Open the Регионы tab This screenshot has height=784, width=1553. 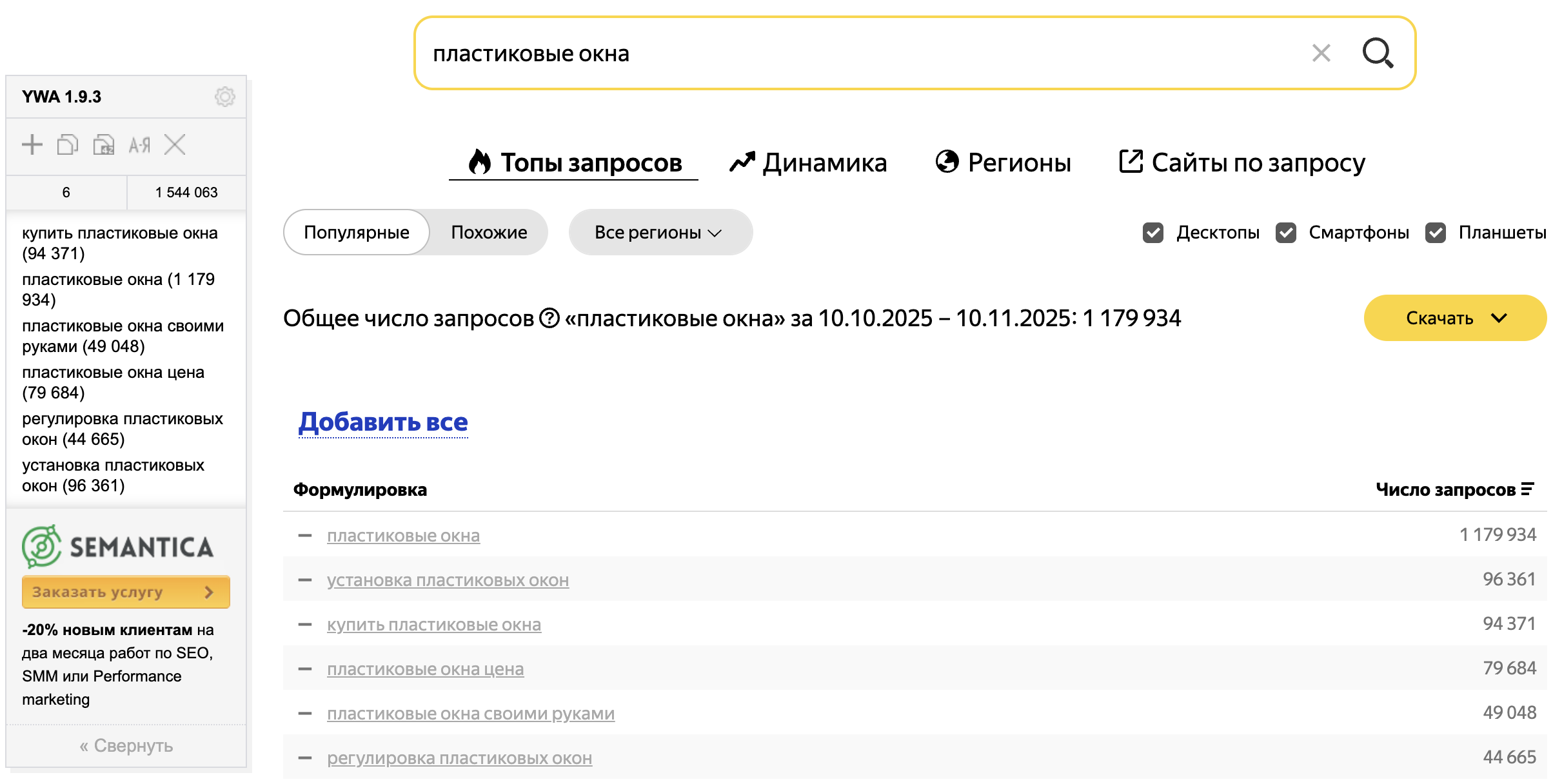coord(1003,162)
